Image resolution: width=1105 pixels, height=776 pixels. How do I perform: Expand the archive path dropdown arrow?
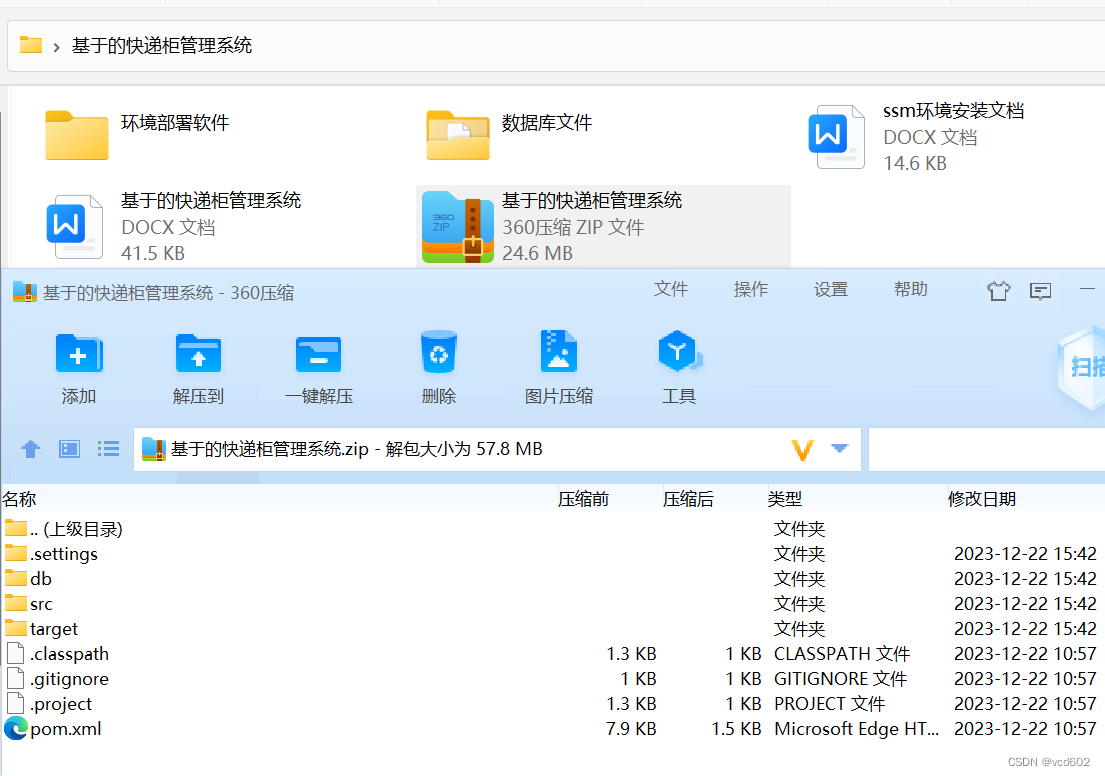point(839,448)
